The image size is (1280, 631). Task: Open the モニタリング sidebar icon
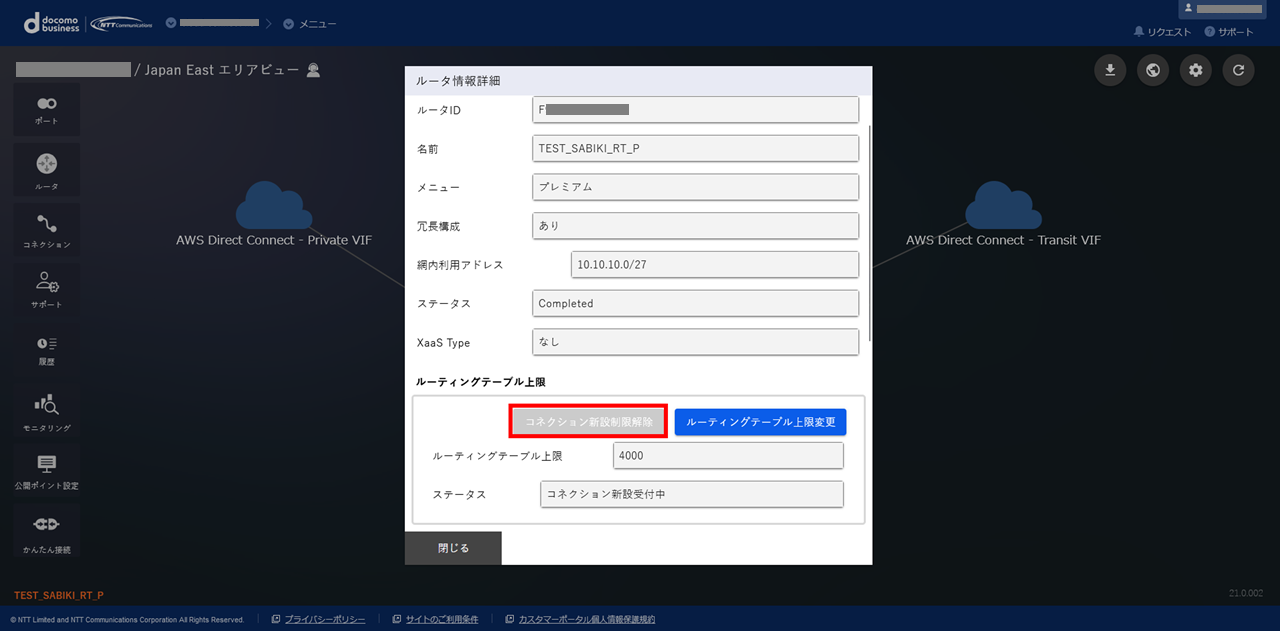pos(46,410)
